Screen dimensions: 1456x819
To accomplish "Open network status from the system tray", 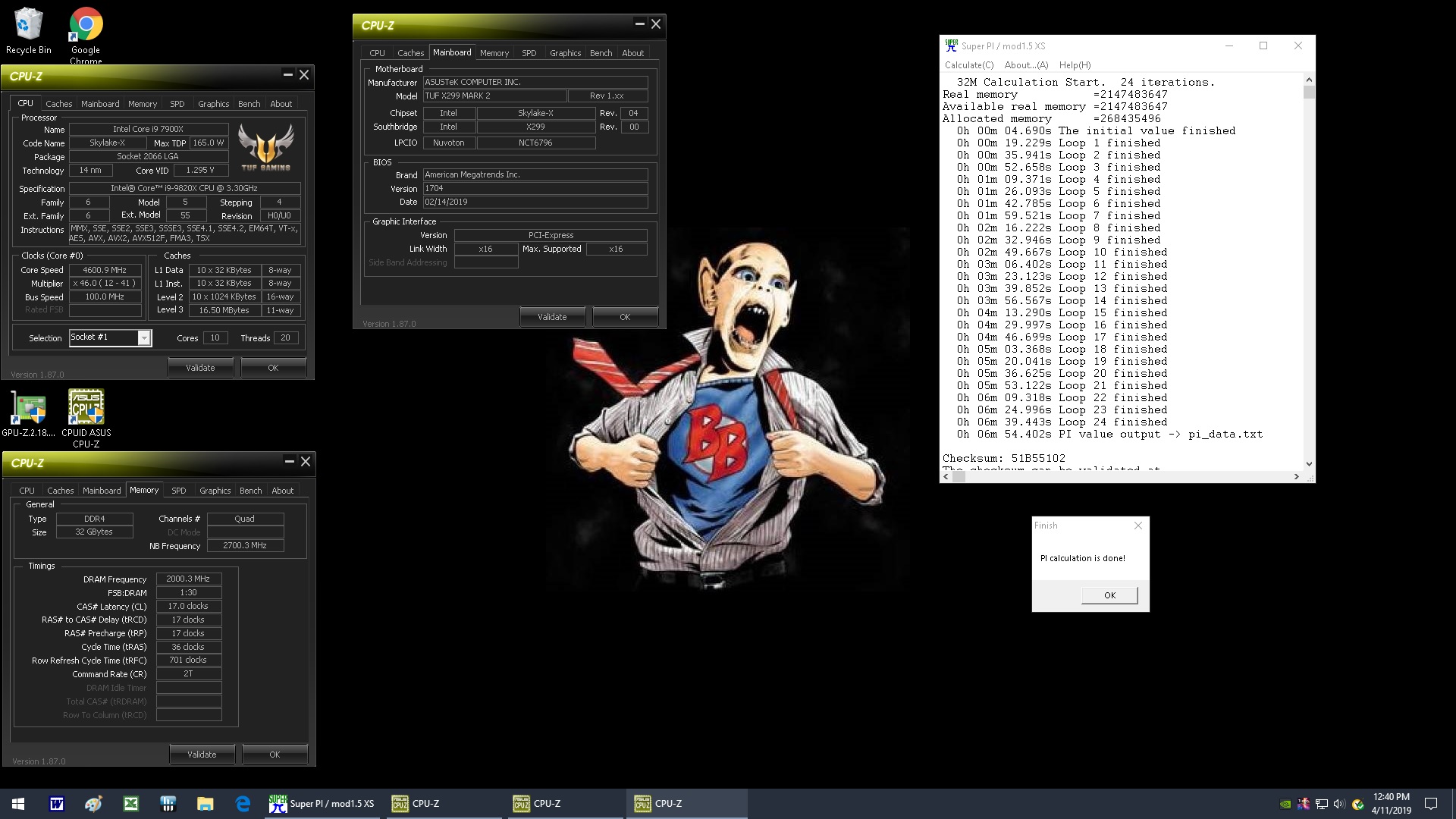I will point(1322,804).
